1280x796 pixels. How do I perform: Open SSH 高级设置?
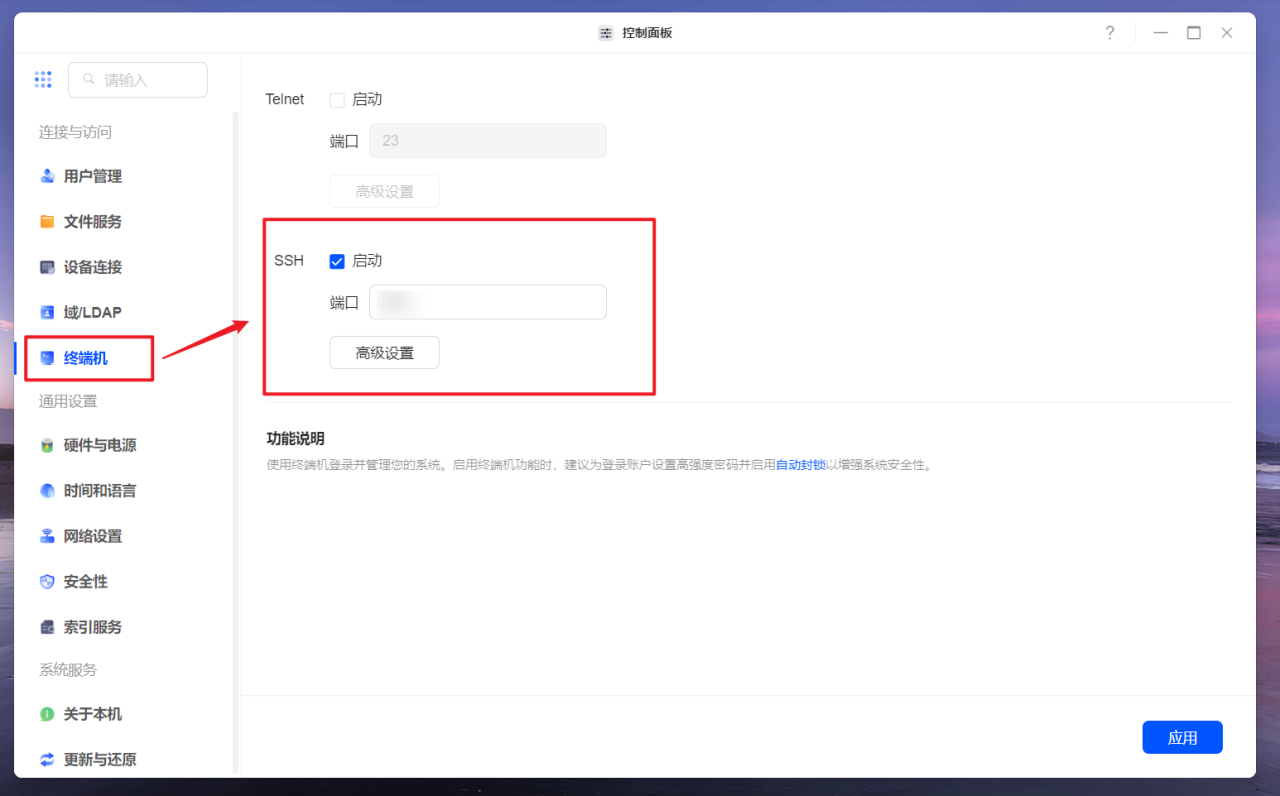(384, 352)
